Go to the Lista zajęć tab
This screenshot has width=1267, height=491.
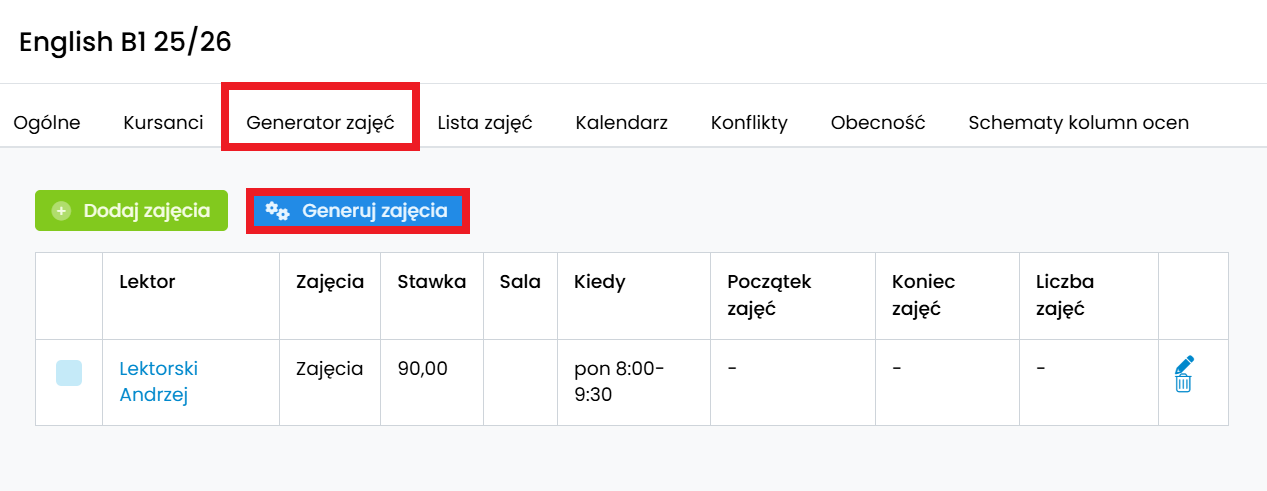pos(485,123)
